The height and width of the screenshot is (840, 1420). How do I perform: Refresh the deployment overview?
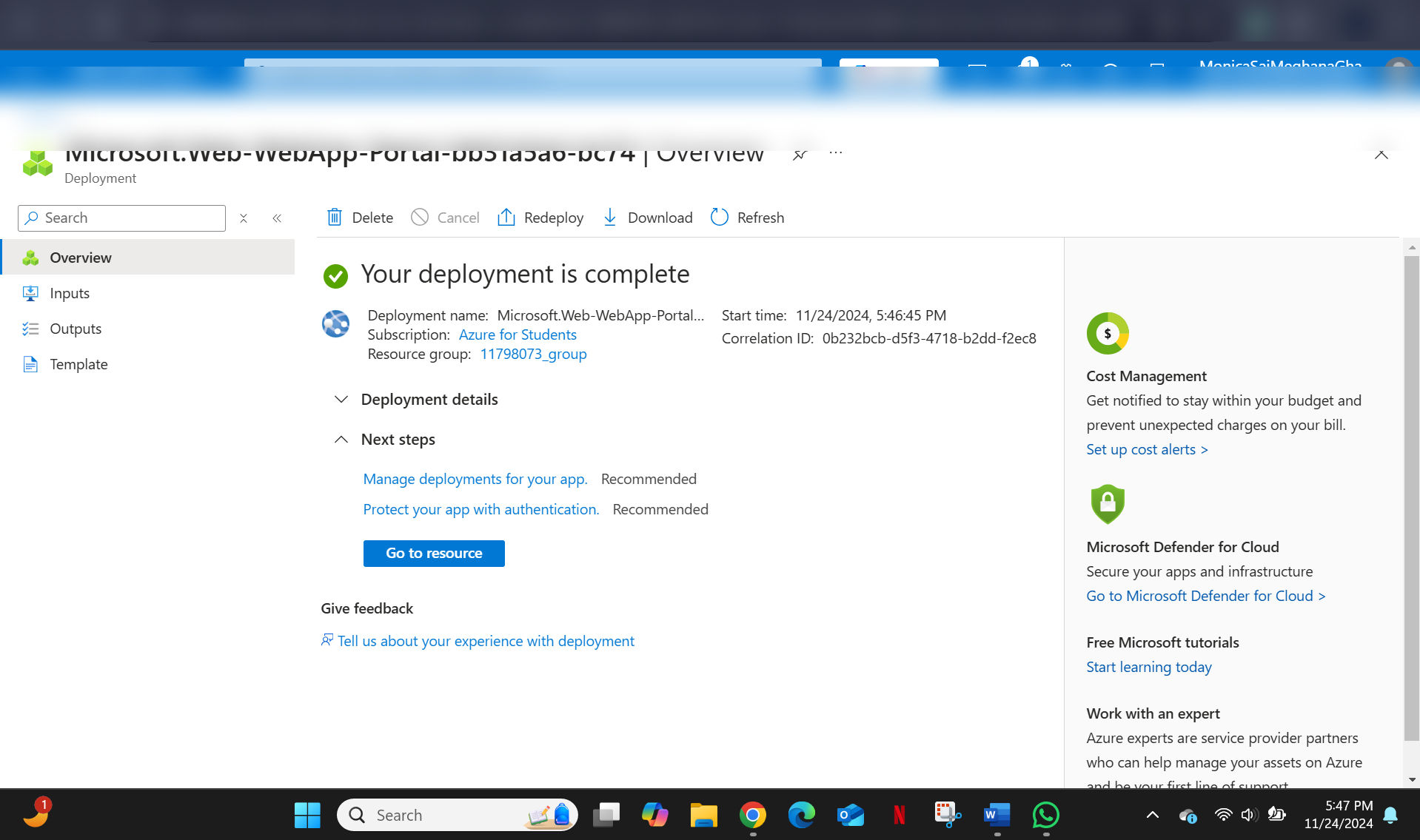pyautogui.click(x=747, y=217)
